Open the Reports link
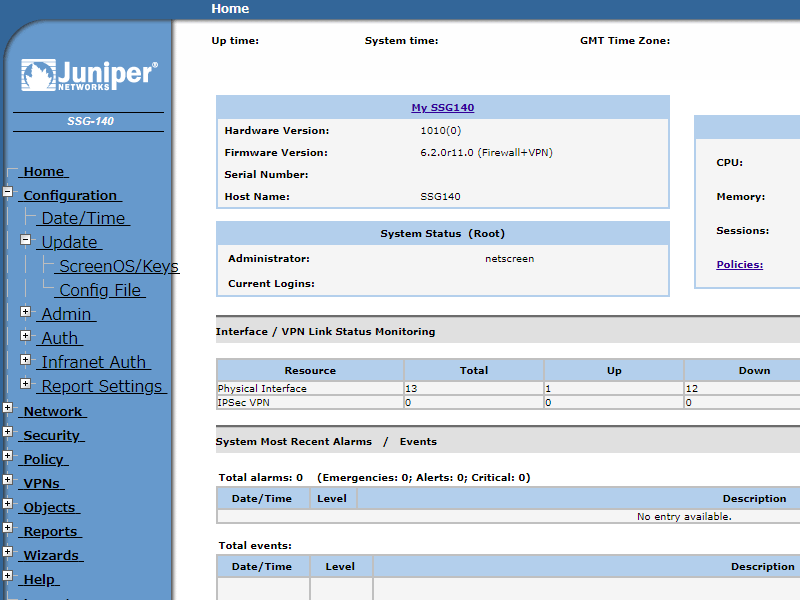This screenshot has width=800, height=600. (x=50, y=531)
